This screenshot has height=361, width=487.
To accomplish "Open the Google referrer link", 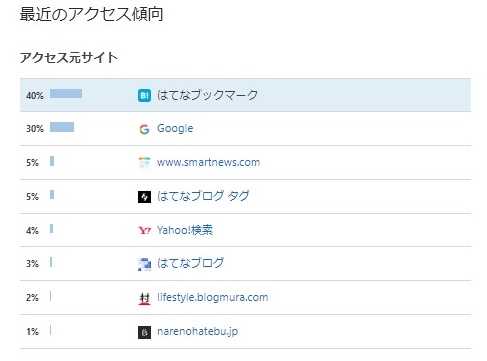I will [x=175, y=129].
